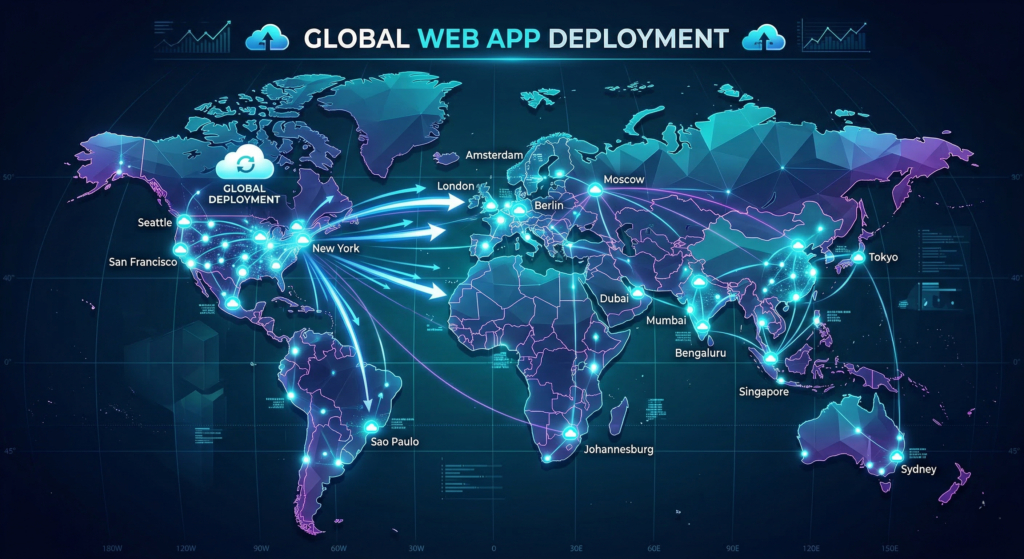This screenshot has width=1024, height=559.
Task: Select the London city label
Action: (x=455, y=186)
